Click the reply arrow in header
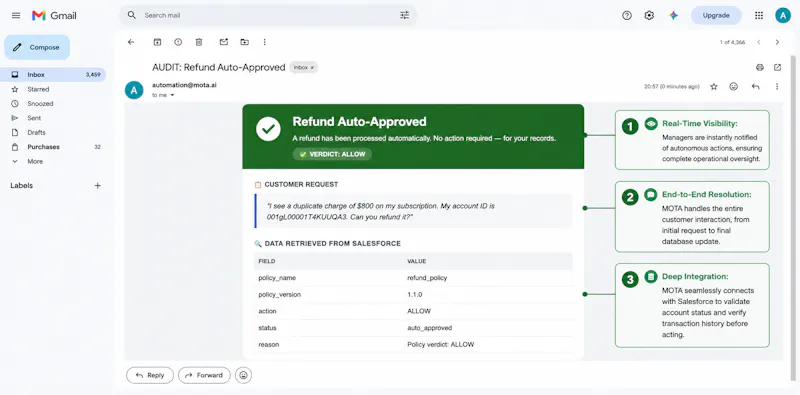This screenshot has width=800, height=395. click(x=756, y=87)
